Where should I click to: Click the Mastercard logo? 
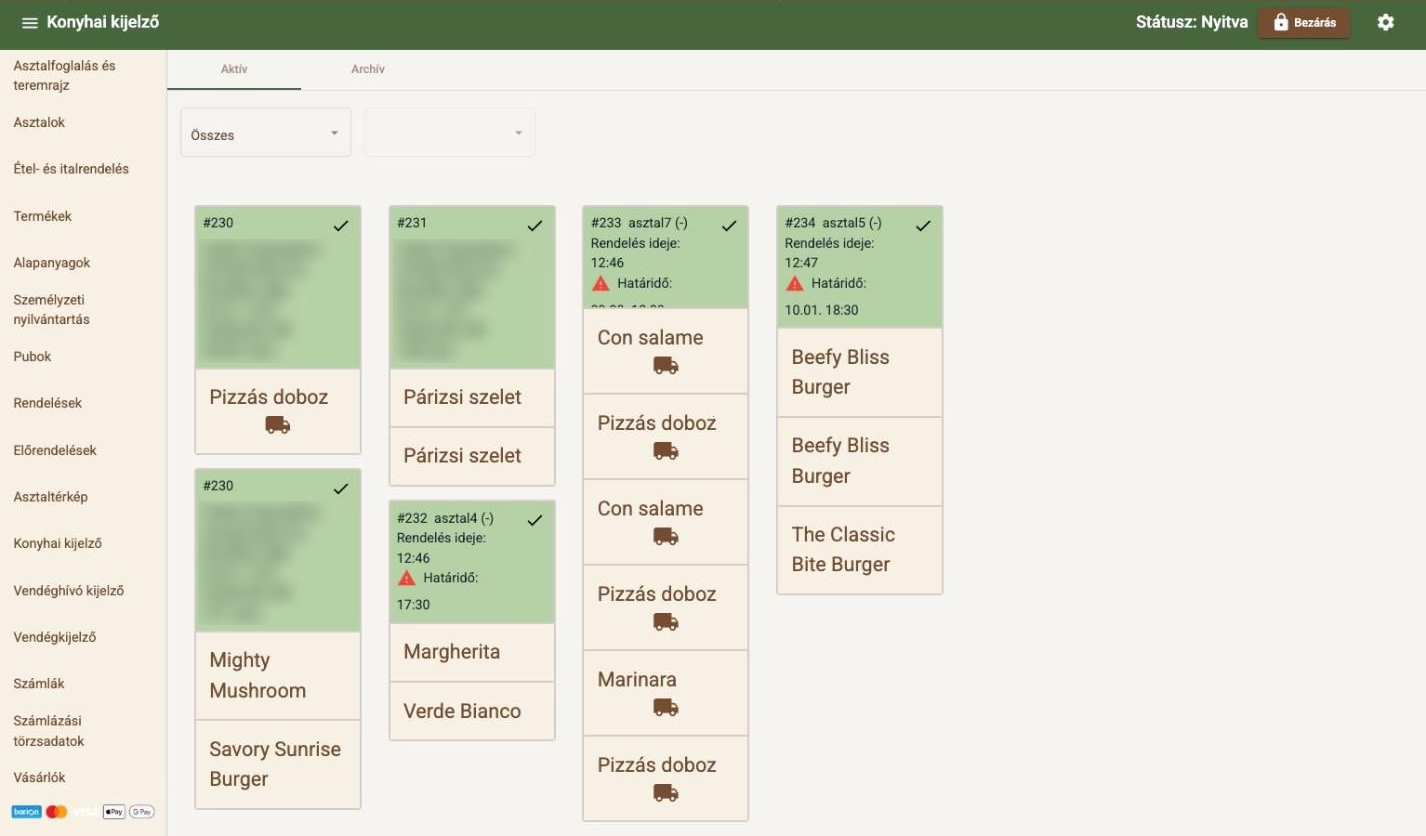click(56, 812)
